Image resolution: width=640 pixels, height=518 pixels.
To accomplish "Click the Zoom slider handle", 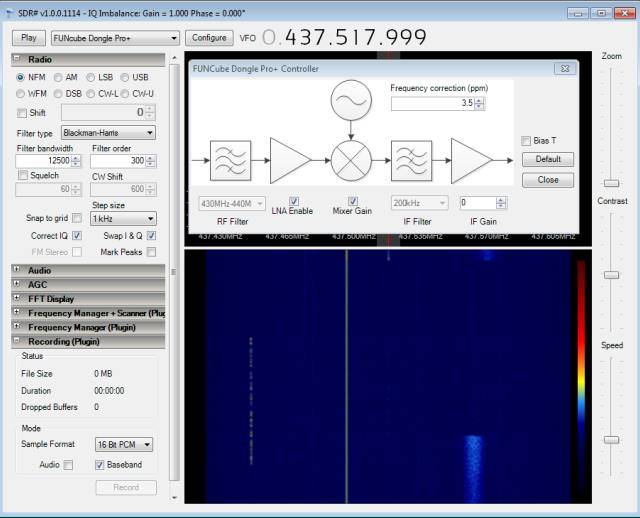I will 611,183.
